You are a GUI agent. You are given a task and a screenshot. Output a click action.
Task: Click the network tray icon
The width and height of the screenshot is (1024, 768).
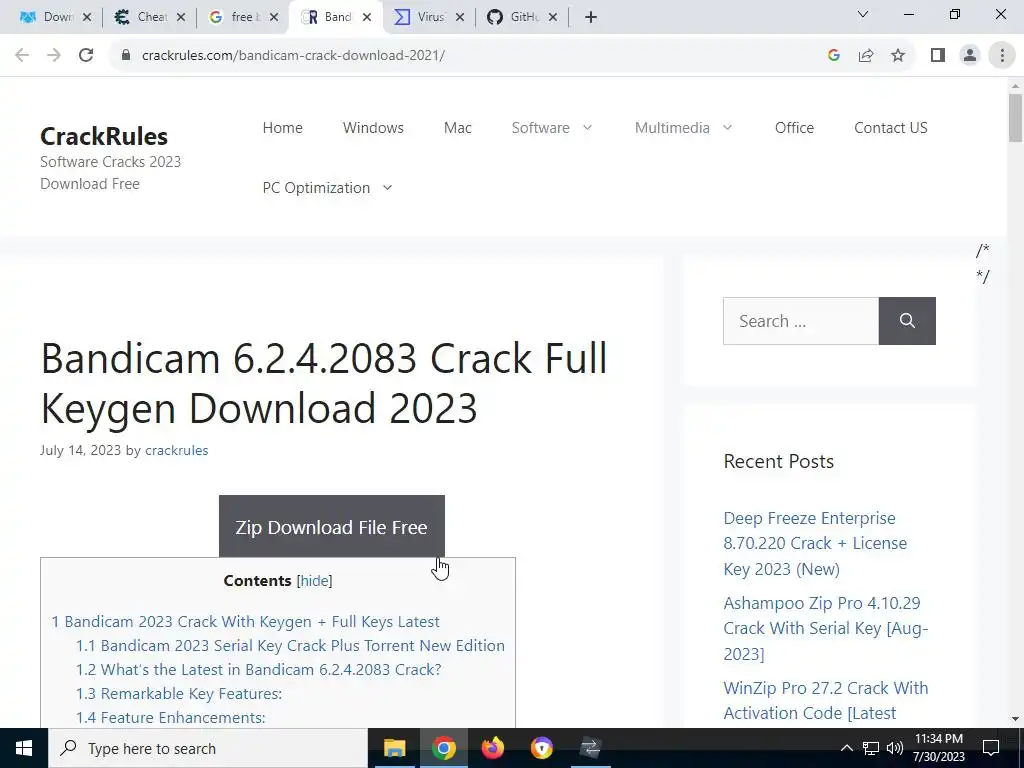click(x=871, y=748)
